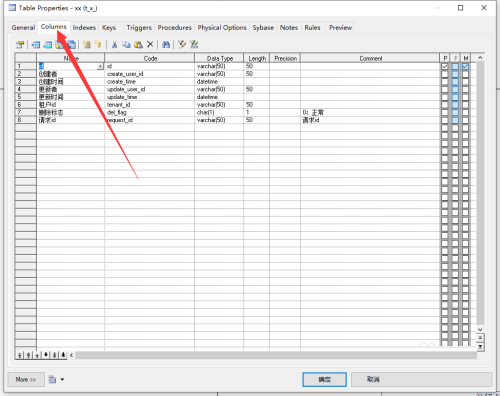The width and height of the screenshot is (500, 396).
Task: Uncheck Primary key box for id row
Action: click(x=445, y=66)
